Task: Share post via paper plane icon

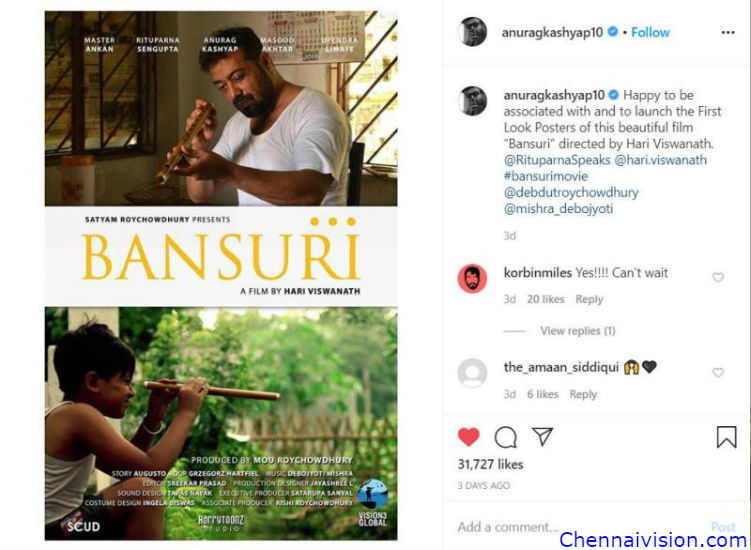Action: [x=542, y=436]
